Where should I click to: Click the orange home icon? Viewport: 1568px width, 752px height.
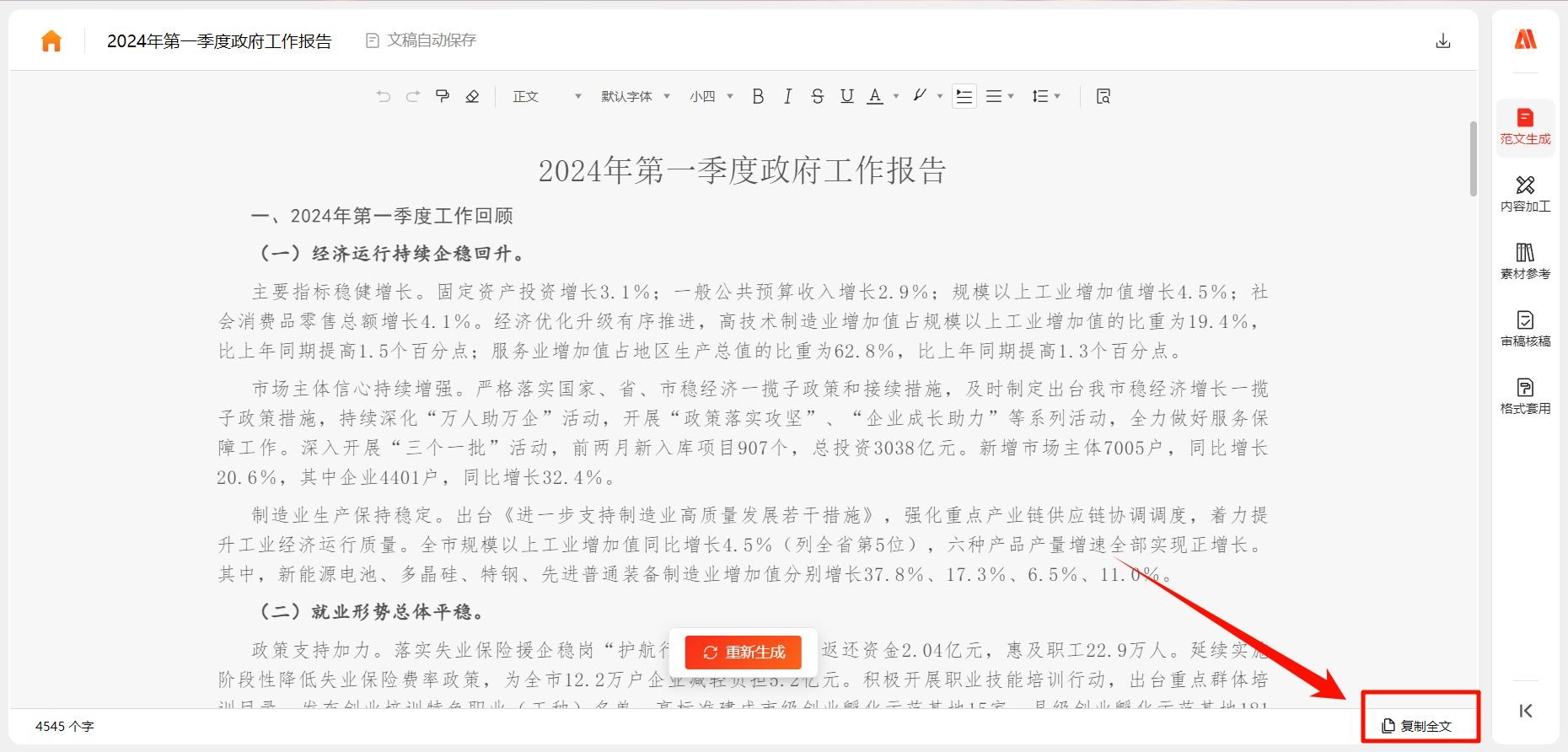tap(51, 40)
